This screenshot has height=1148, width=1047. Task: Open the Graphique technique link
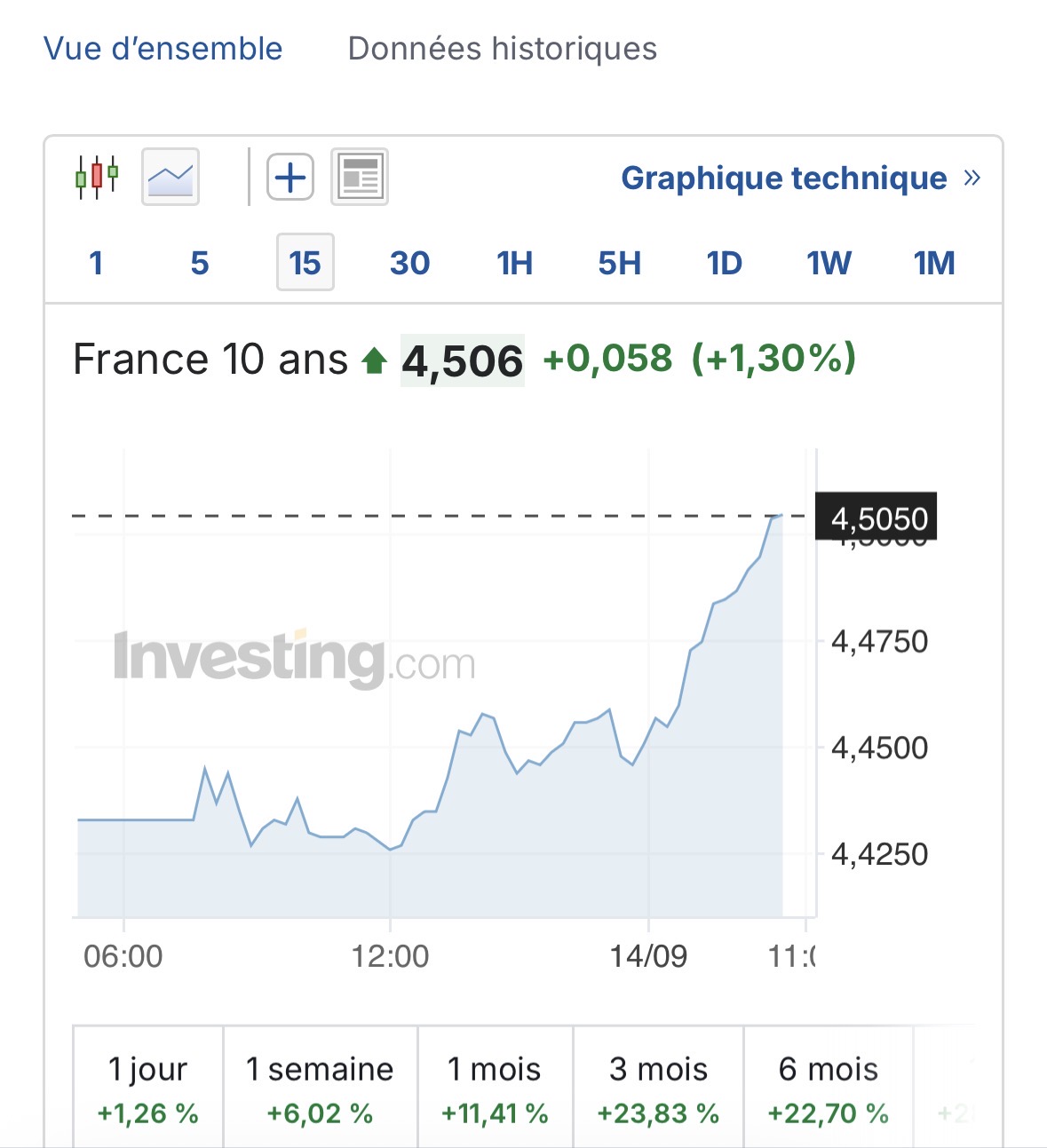tap(784, 178)
